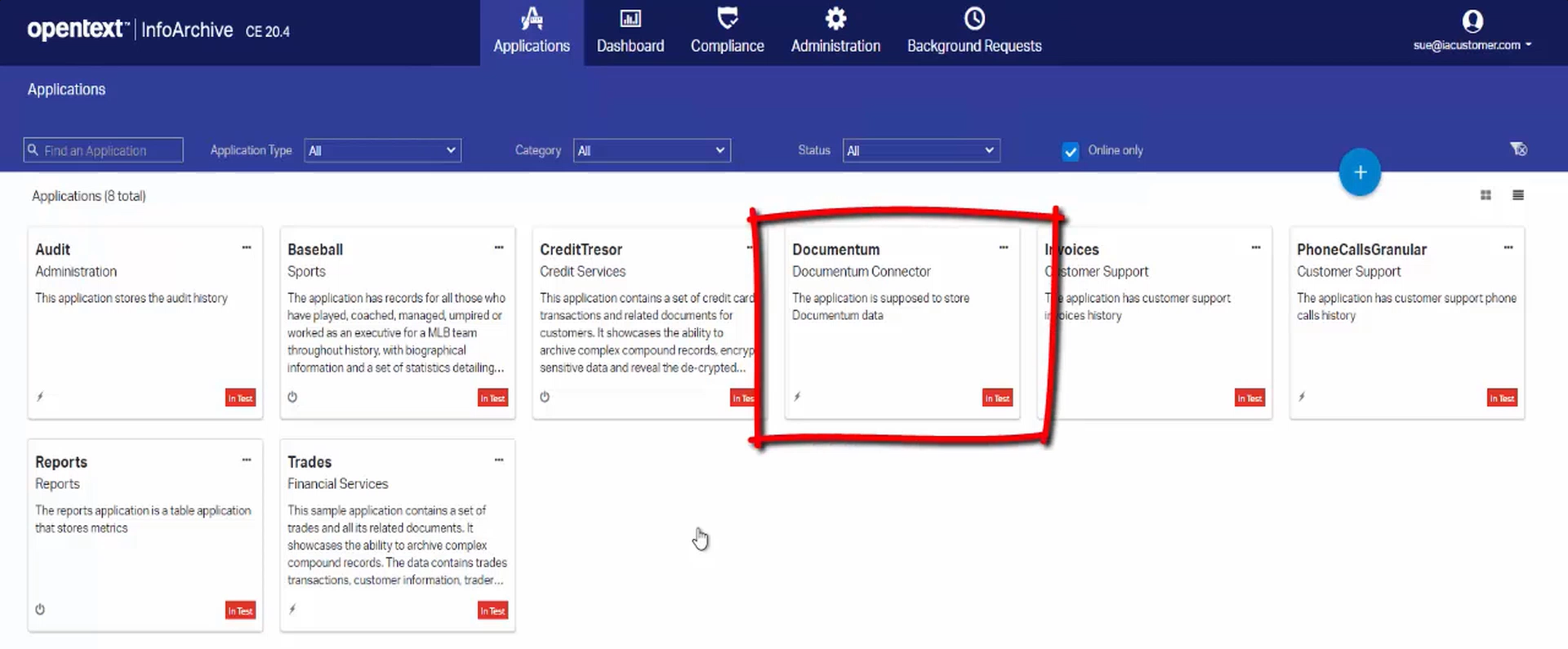Uncheck the Online only checkbox
This screenshot has height=649, width=1568.
[1070, 151]
